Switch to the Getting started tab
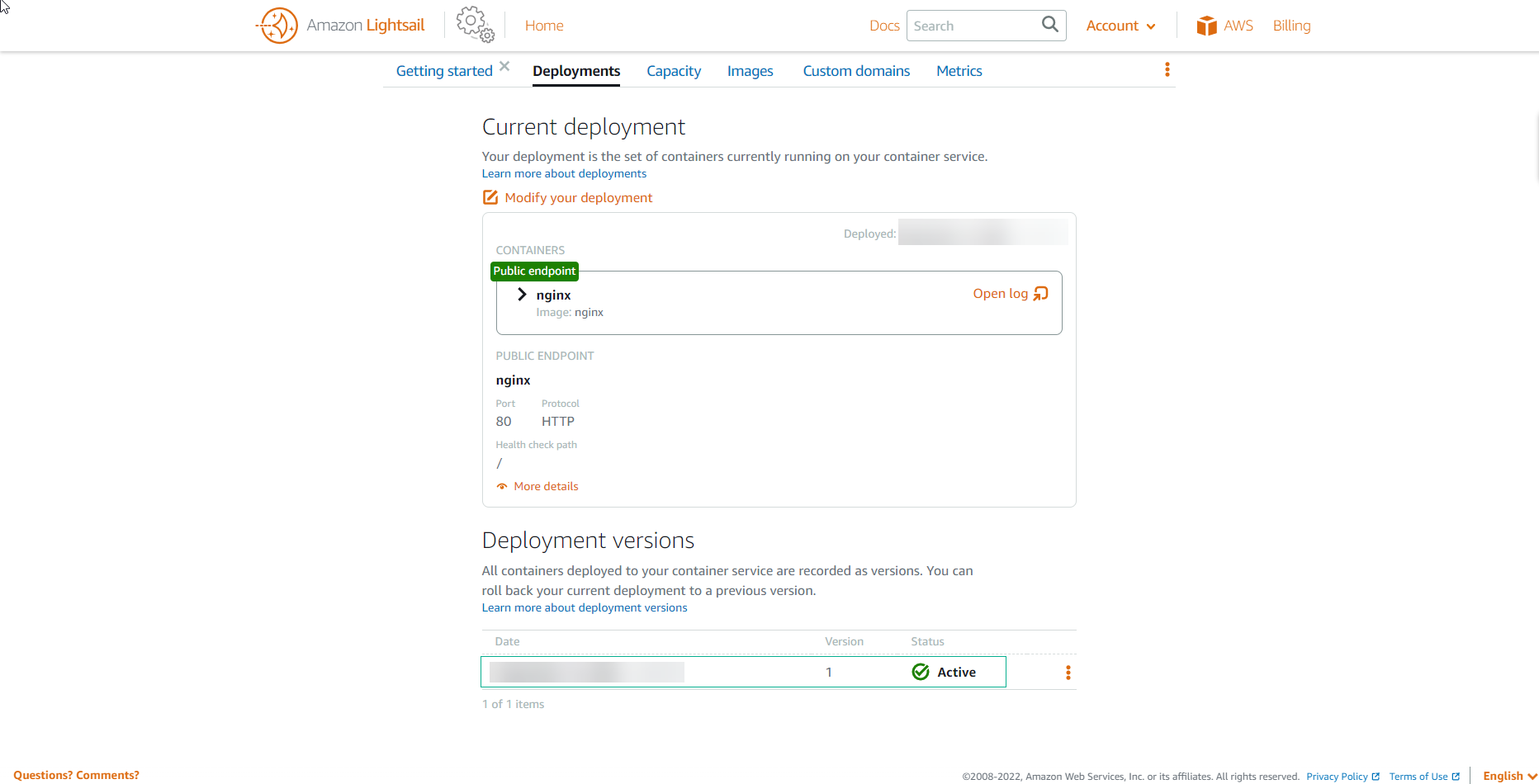Viewport: 1539px width, 784px height. [444, 71]
